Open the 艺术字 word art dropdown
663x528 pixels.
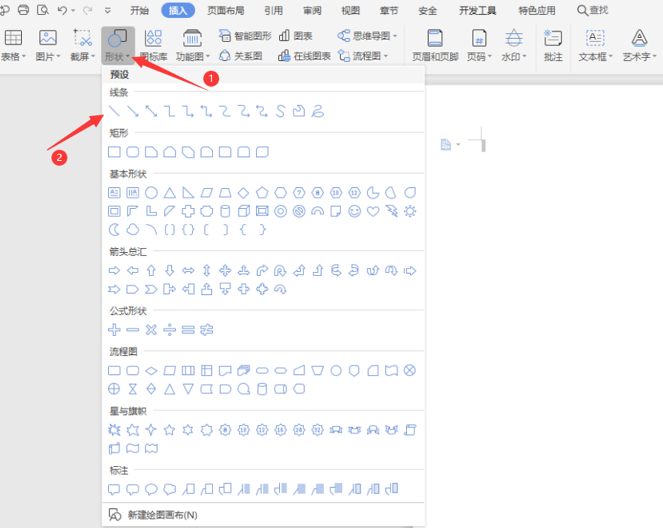click(639, 45)
